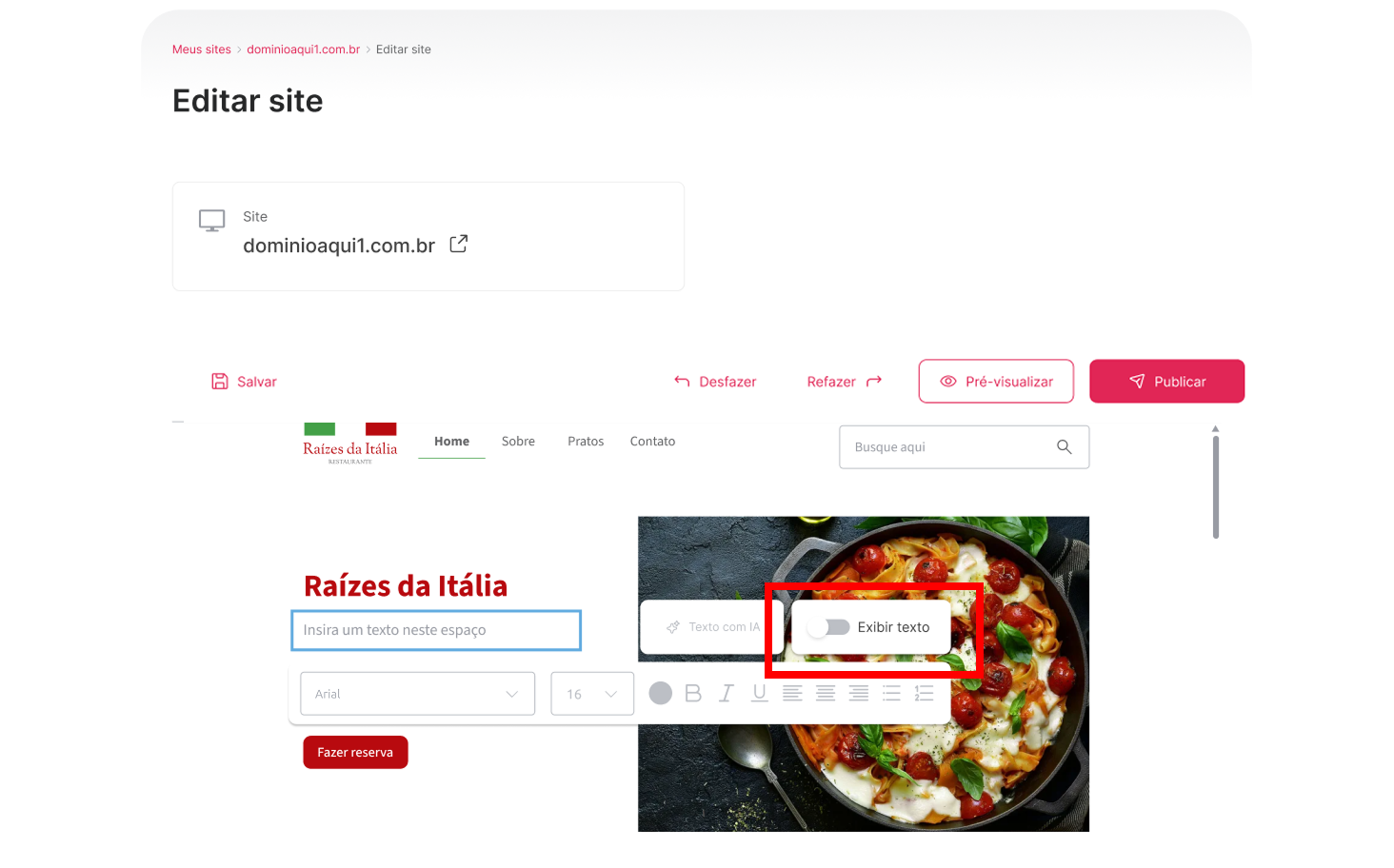Open the Pré-visualizar preview
The height and width of the screenshot is (868, 1394).
[996, 382]
